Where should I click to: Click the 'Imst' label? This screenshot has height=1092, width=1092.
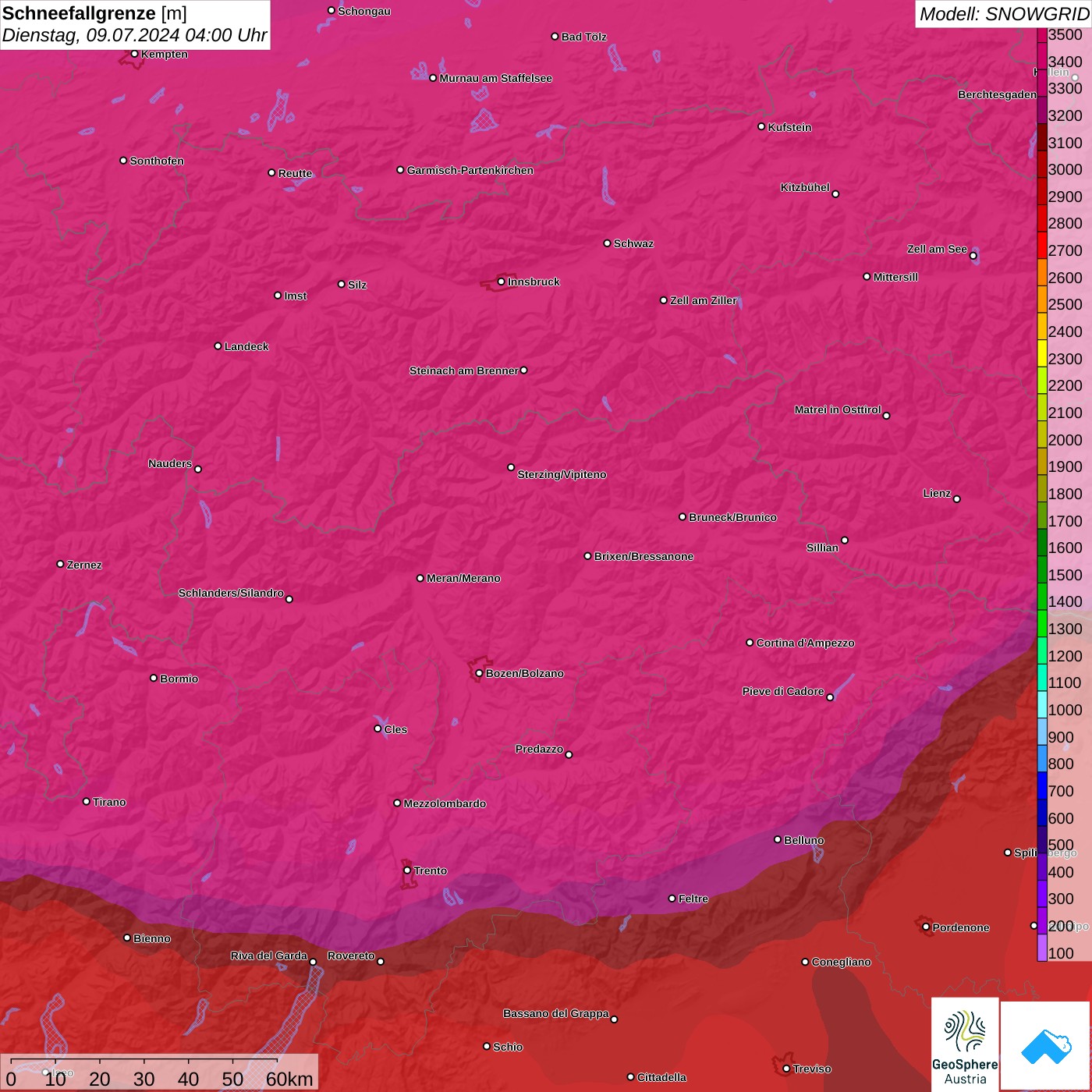click(295, 296)
